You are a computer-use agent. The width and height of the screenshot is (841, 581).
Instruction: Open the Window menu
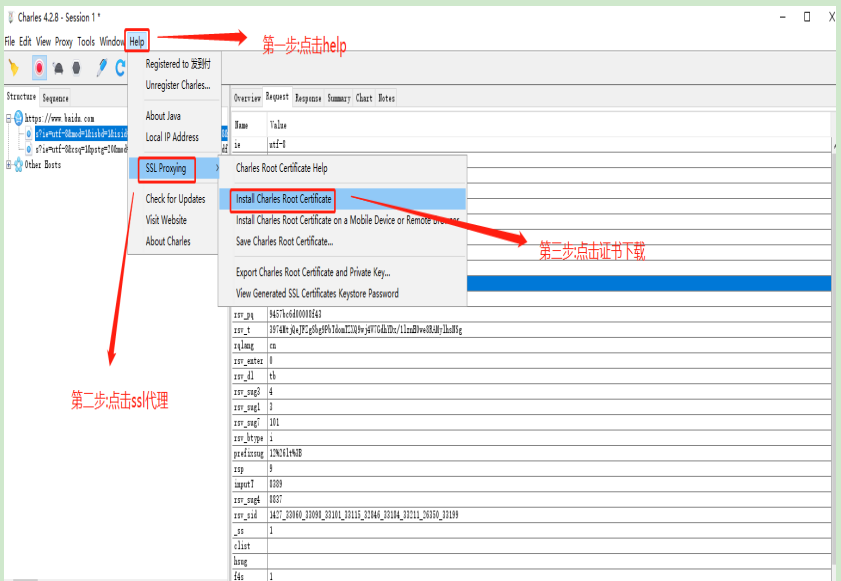(x=112, y=41)
